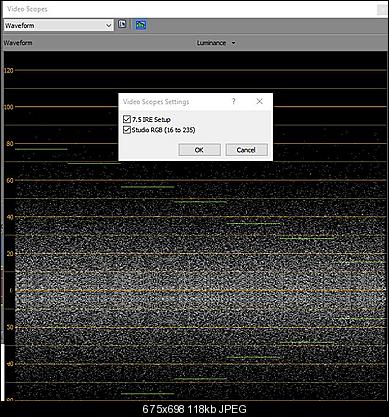Click the Video Scopes window title
The height and width of the screenshot is (417, 389).
pyautogui.click(x=27, y=9)
